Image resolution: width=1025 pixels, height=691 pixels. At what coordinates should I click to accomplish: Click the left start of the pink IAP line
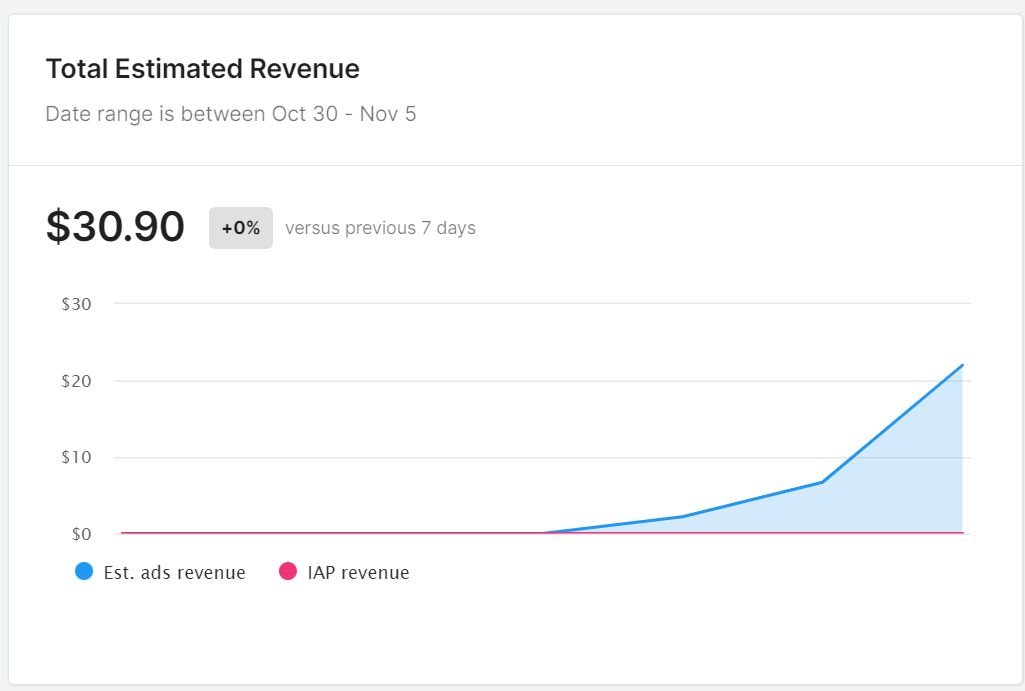tap(122, 533)
